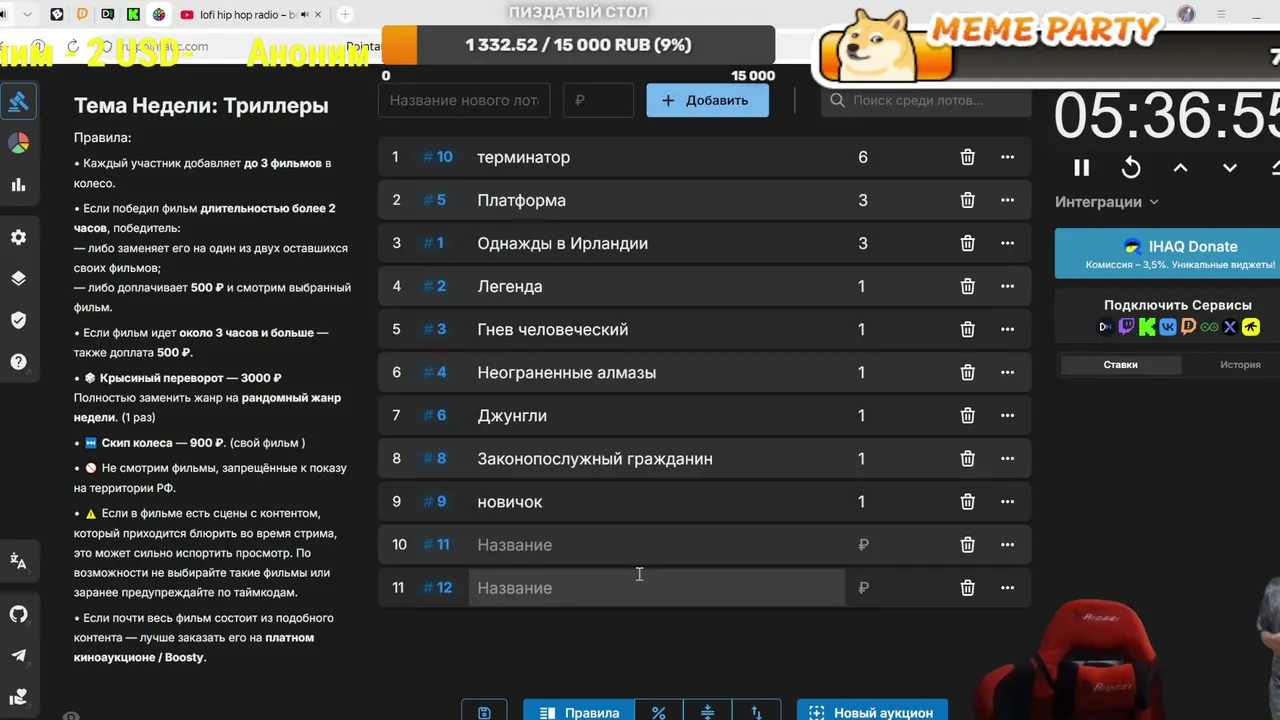1280x720 pixels.
Task: Open more options for Платформа lot
Action: coord(1007,200)
